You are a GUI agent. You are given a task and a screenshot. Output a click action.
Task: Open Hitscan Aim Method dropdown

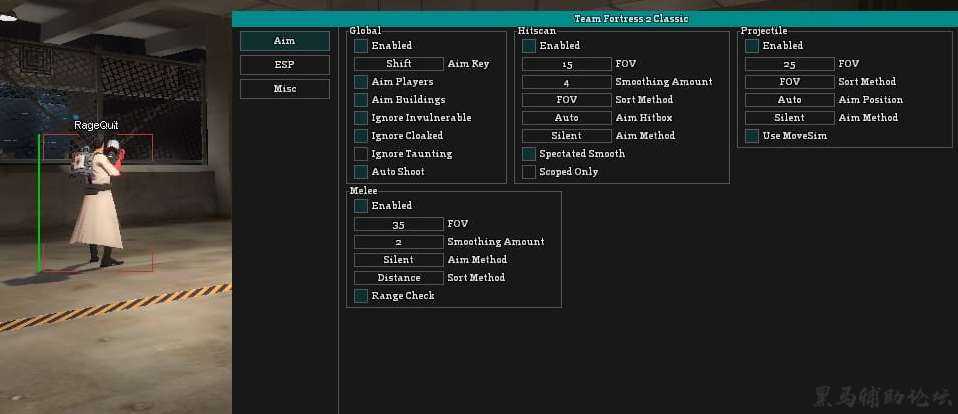pyautogui.click(x=567, y=136)
